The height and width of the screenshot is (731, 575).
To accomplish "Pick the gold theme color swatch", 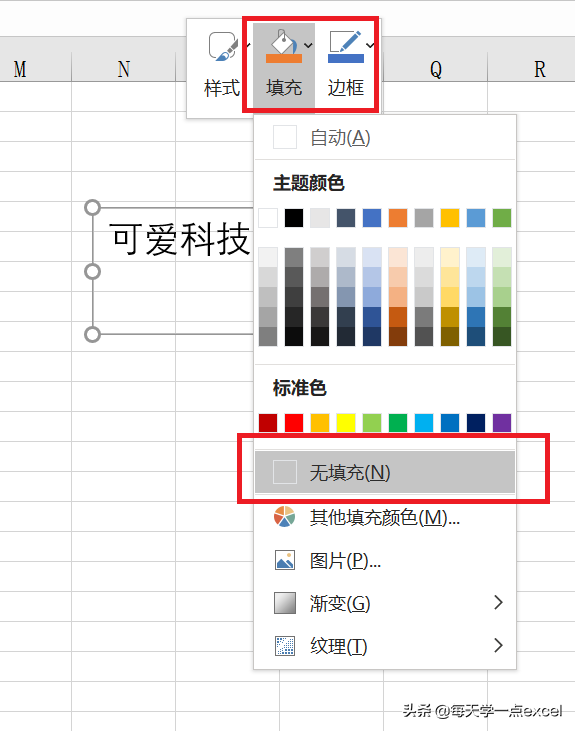I will coord(450,218).
